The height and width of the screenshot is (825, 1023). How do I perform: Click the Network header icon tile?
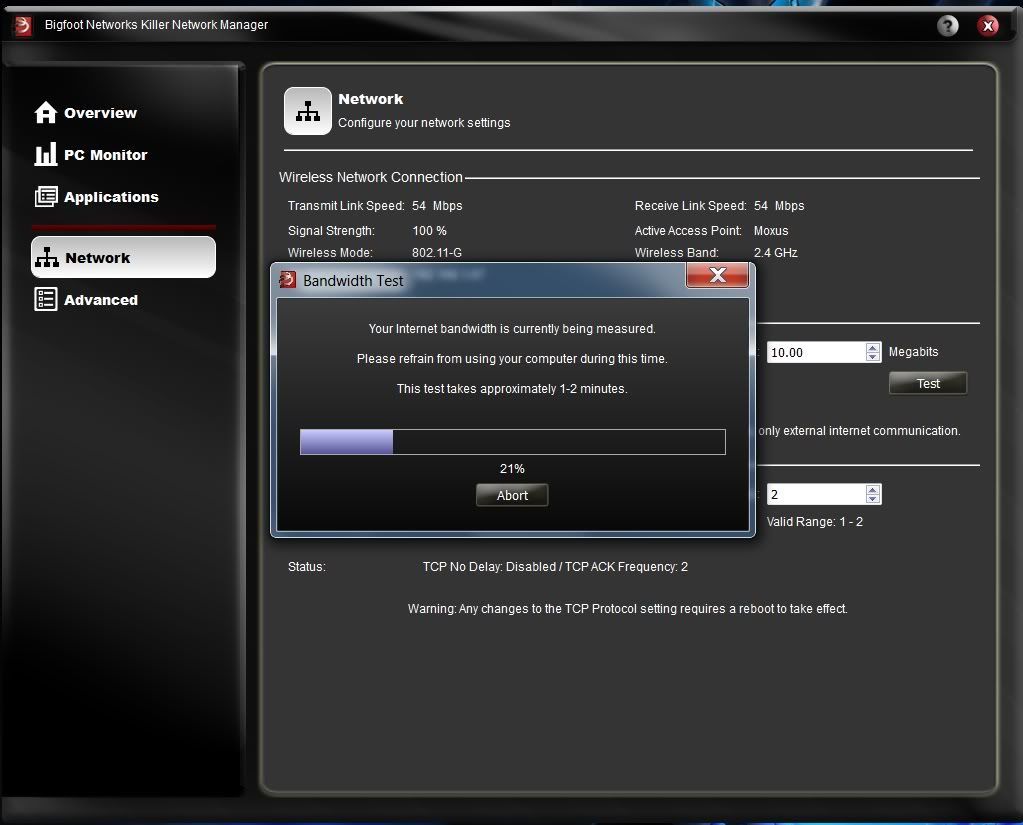tap(307, 111)
